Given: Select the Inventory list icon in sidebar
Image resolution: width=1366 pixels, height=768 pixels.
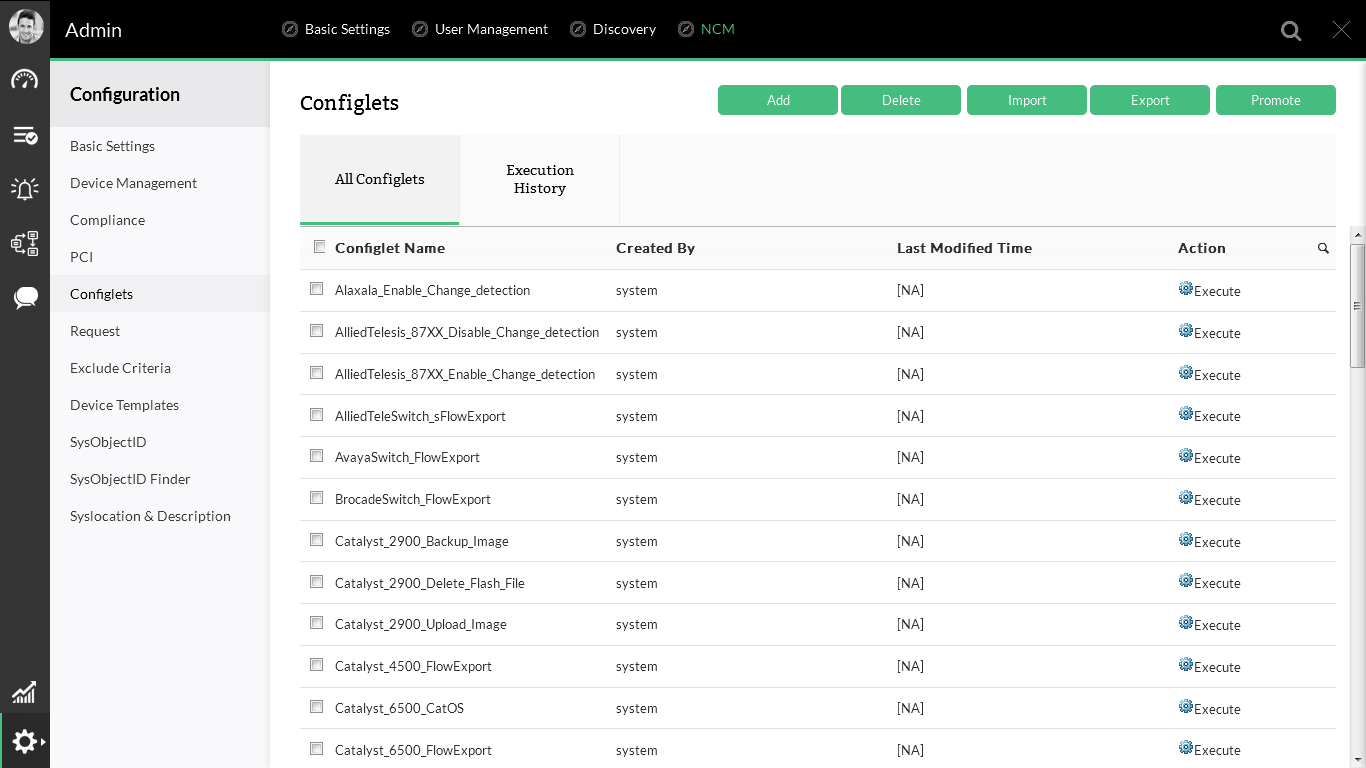Looking at the screenshot, I should click(x=25, y=134).
